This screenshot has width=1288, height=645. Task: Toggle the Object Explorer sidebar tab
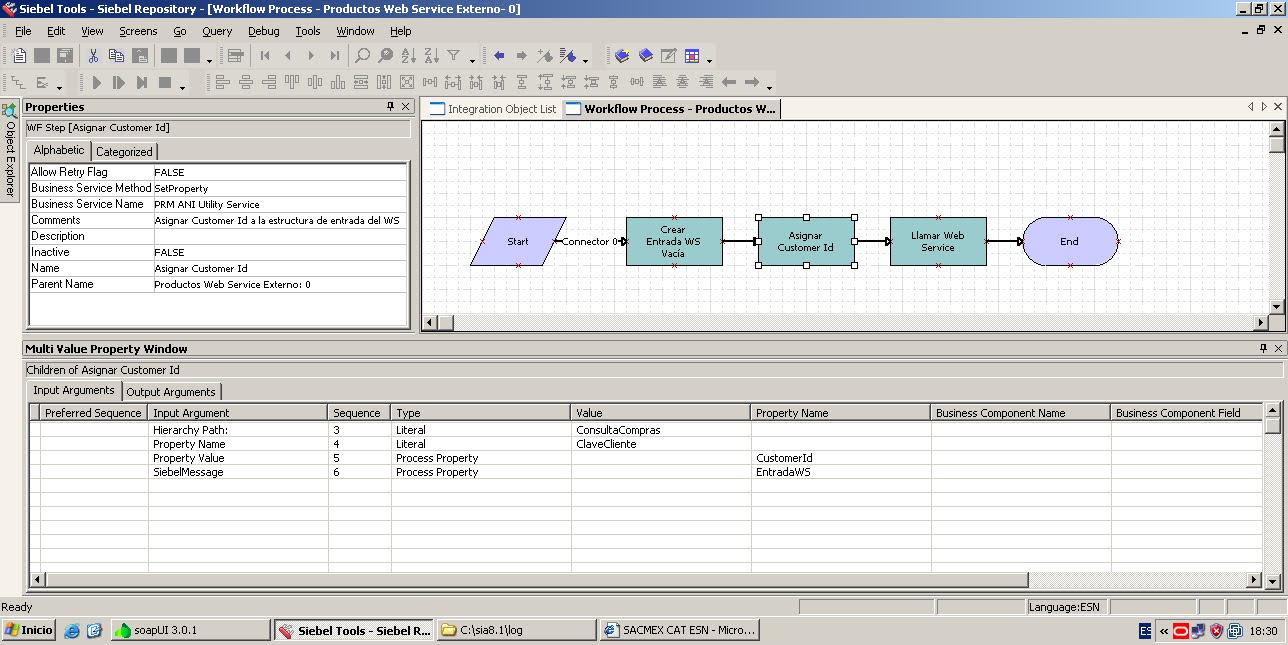coord(8,150)
